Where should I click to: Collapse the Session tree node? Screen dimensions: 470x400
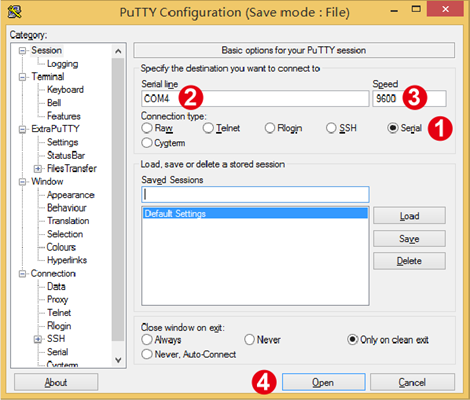22,51
